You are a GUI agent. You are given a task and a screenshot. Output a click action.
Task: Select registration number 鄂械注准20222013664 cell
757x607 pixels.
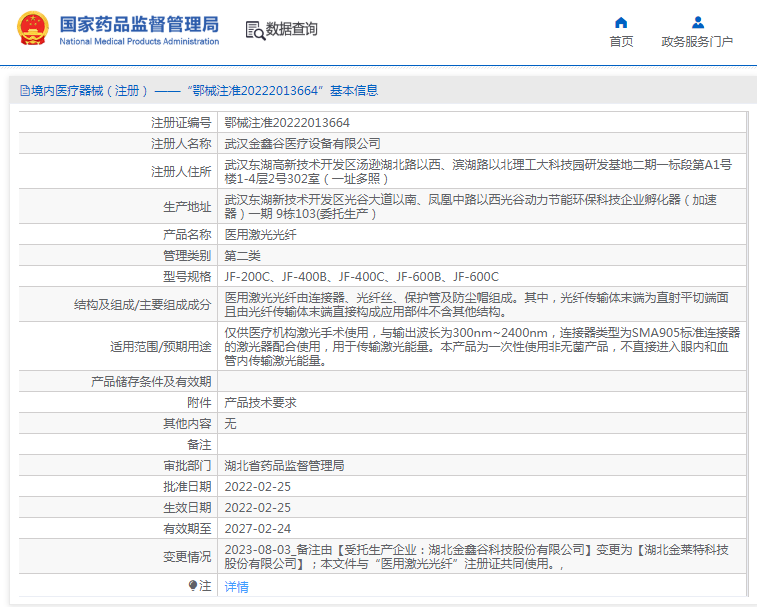(x=287, y=123)
